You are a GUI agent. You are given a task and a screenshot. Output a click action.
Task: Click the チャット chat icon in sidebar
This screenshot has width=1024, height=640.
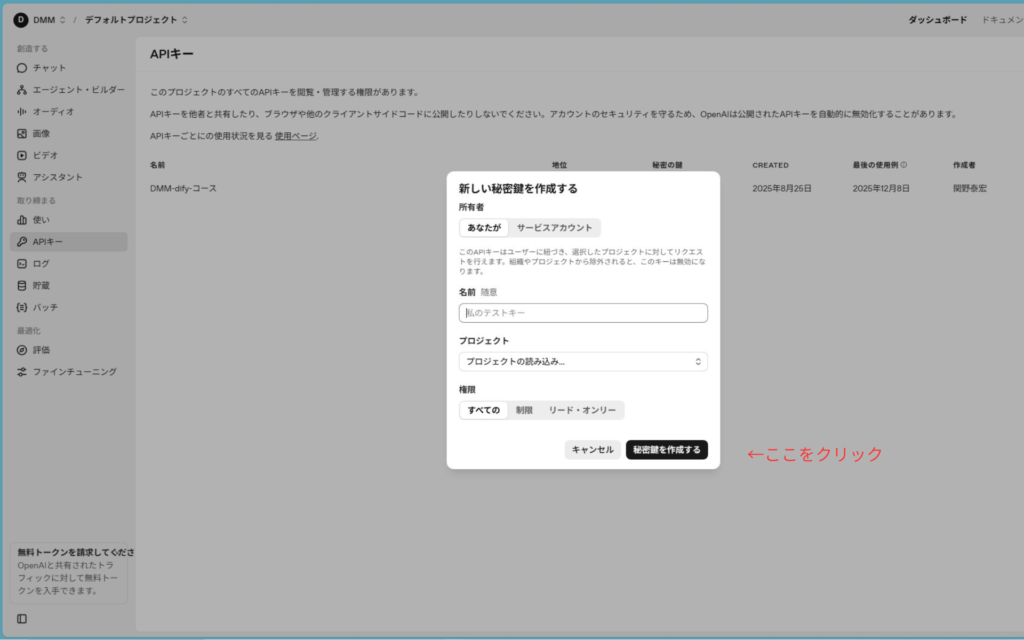[22, 68]
